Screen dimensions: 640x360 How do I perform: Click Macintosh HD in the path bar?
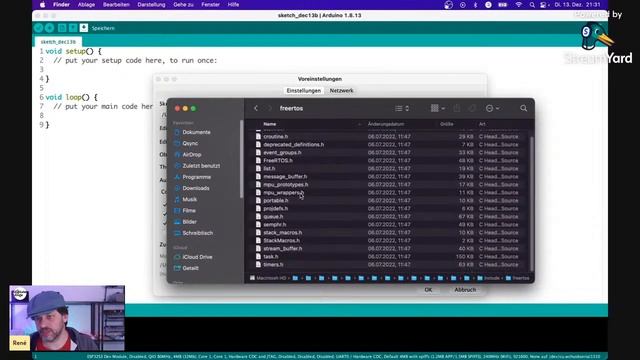tap(268, 278)
